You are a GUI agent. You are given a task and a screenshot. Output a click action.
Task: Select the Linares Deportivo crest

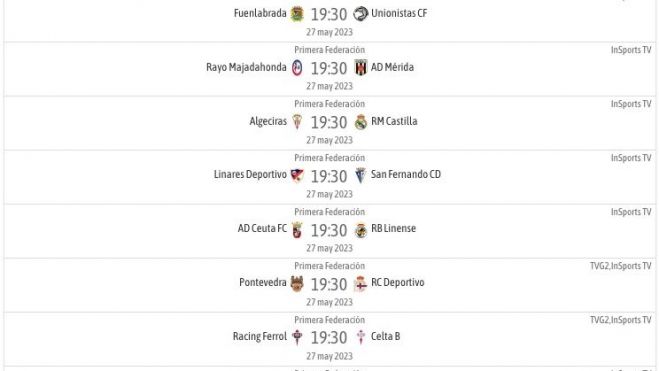(297, 175)
